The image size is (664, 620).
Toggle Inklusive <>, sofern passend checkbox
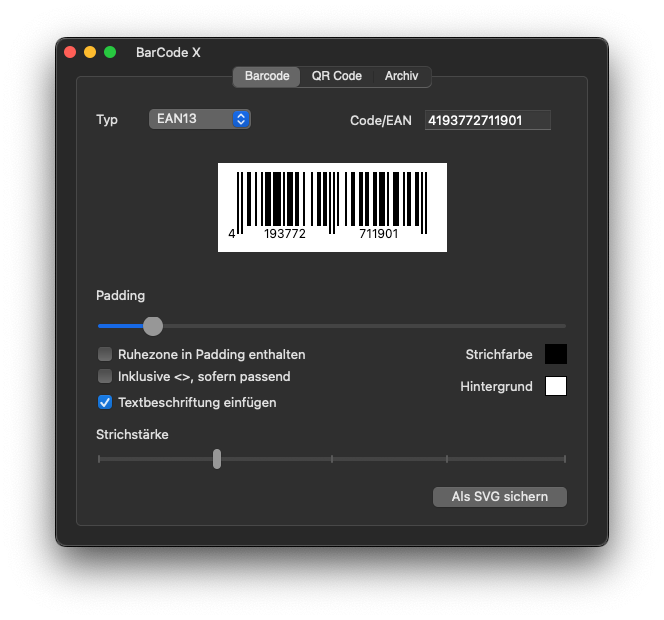105,376
